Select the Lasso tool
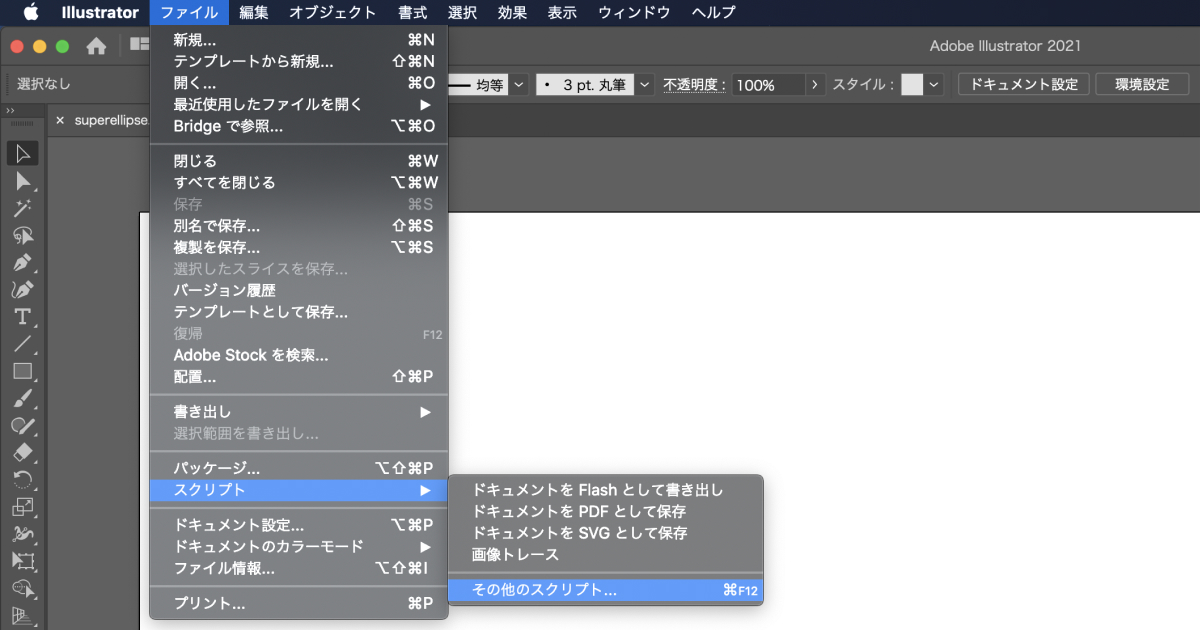The height and width of the screenshot is (630, 1200). (x=23, y=235)
